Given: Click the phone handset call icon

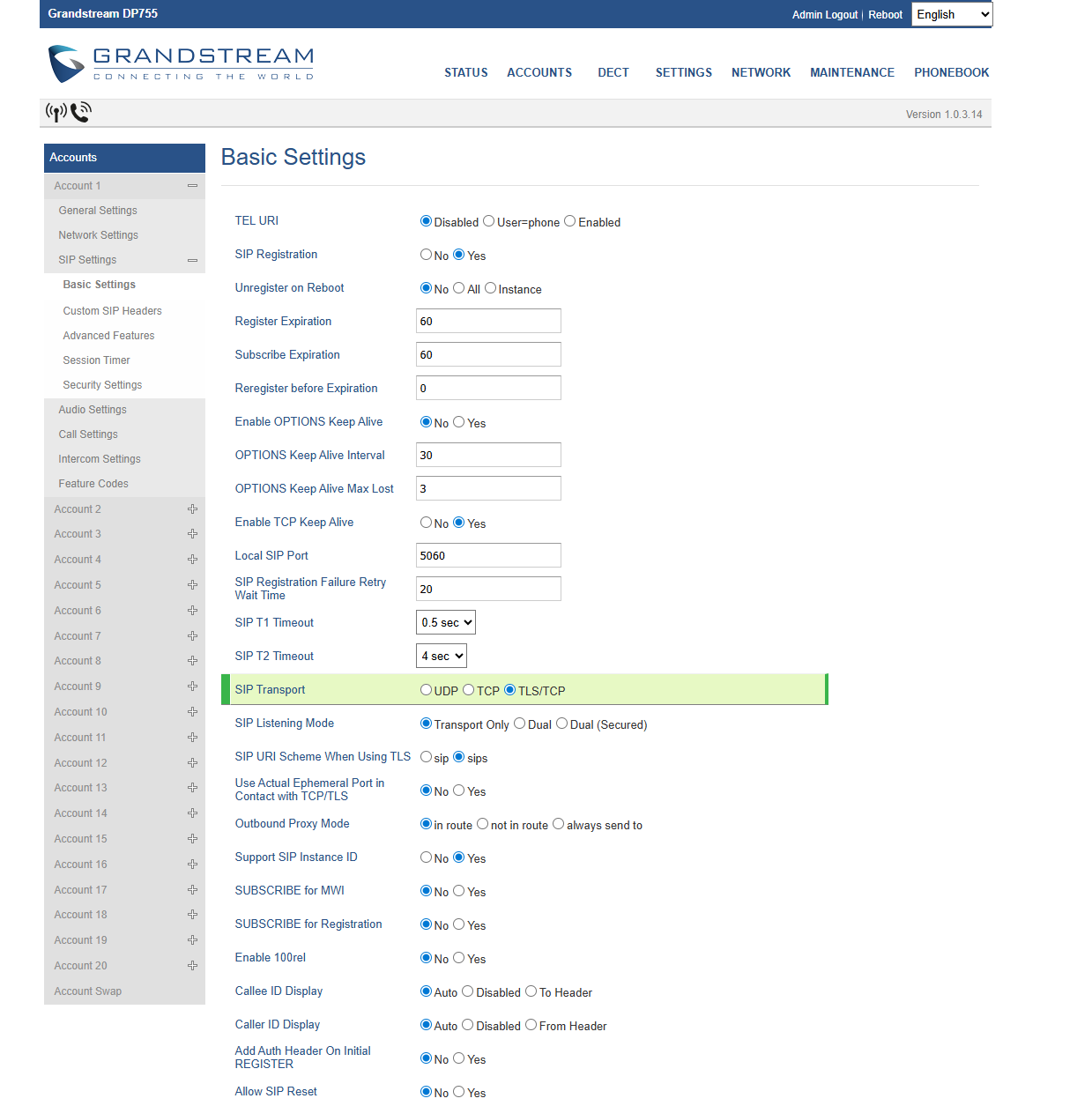Looking at the screenshot, I should click(81, 112).
